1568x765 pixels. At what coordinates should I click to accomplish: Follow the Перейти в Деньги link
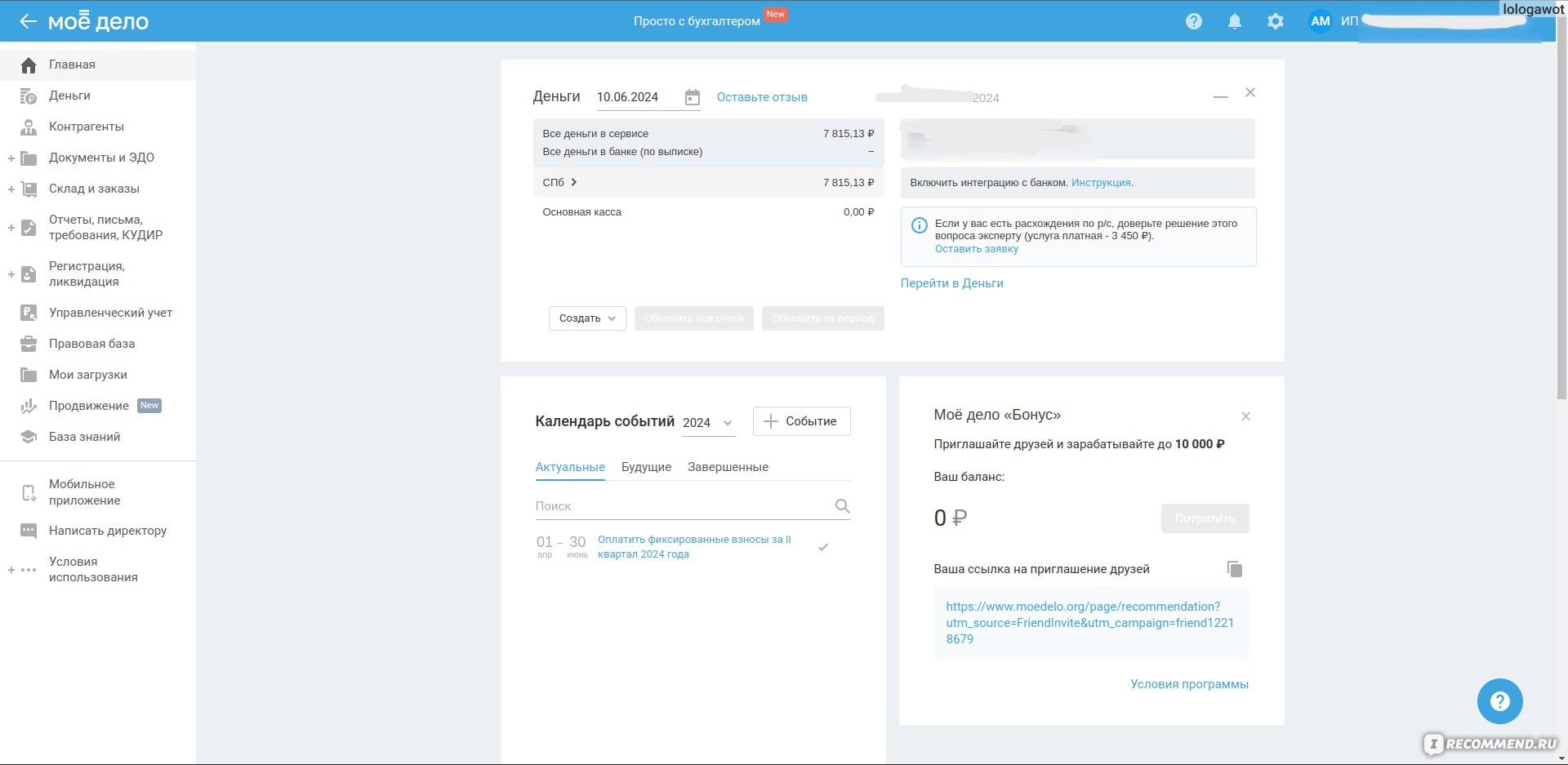click(x=951, y=283)
